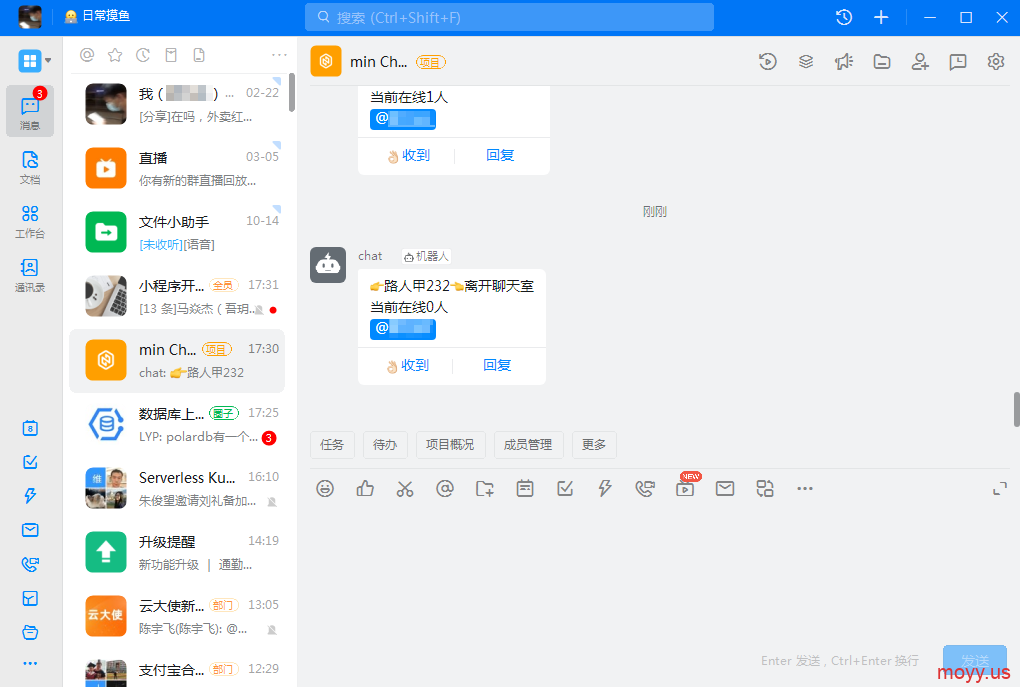Open the Documents section in sidebar
1020x687 pixels.
[30, 168]
